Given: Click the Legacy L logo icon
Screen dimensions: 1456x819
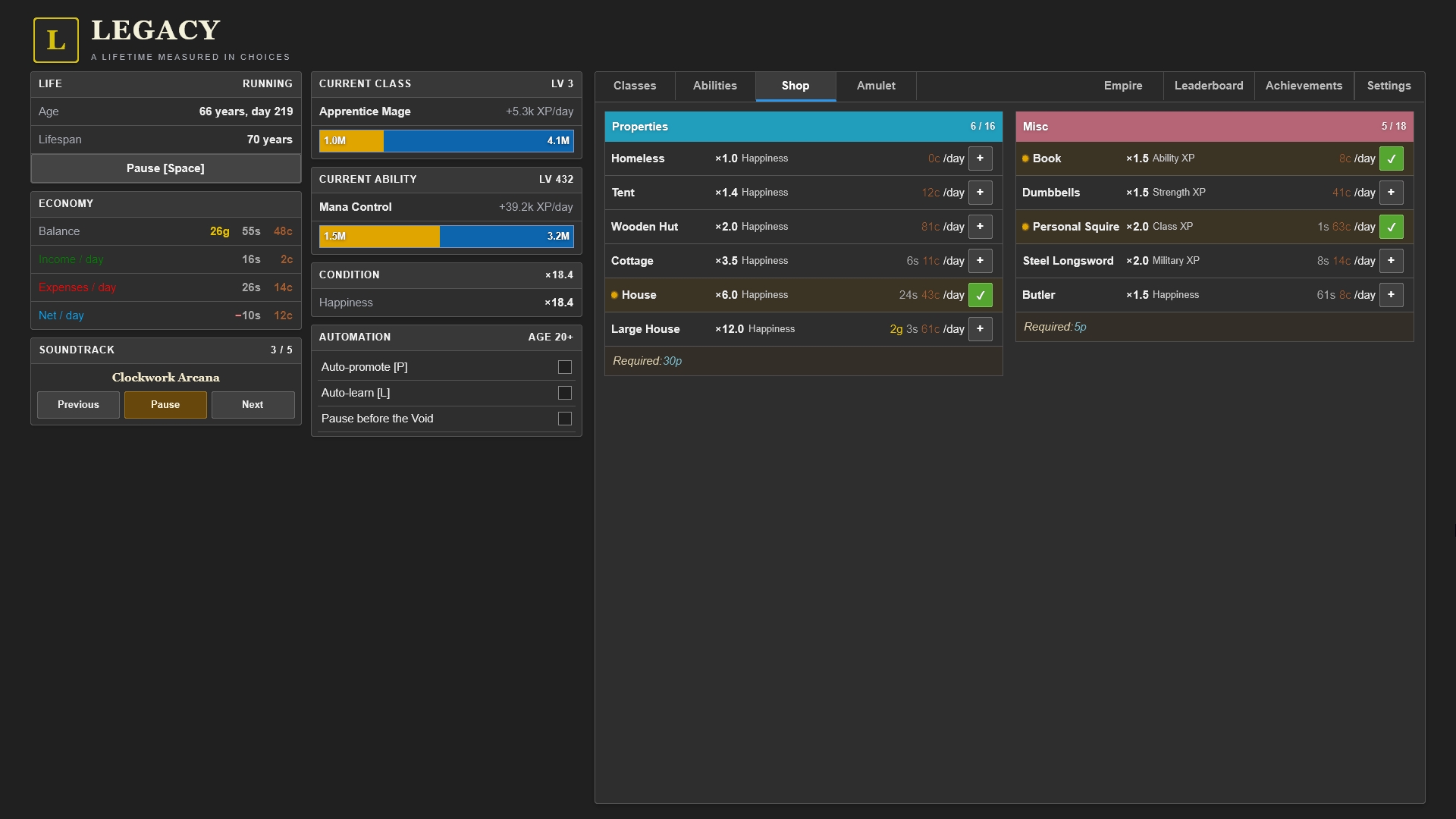Looking at the screenshot, I should click(56, 40).
